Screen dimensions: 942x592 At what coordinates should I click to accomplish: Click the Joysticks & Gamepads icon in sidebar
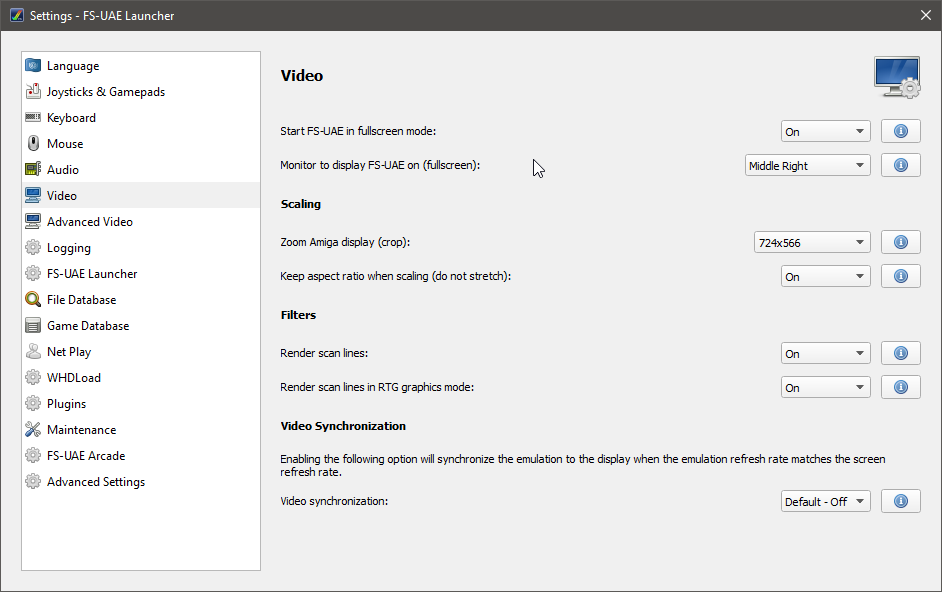coord(33,91)
